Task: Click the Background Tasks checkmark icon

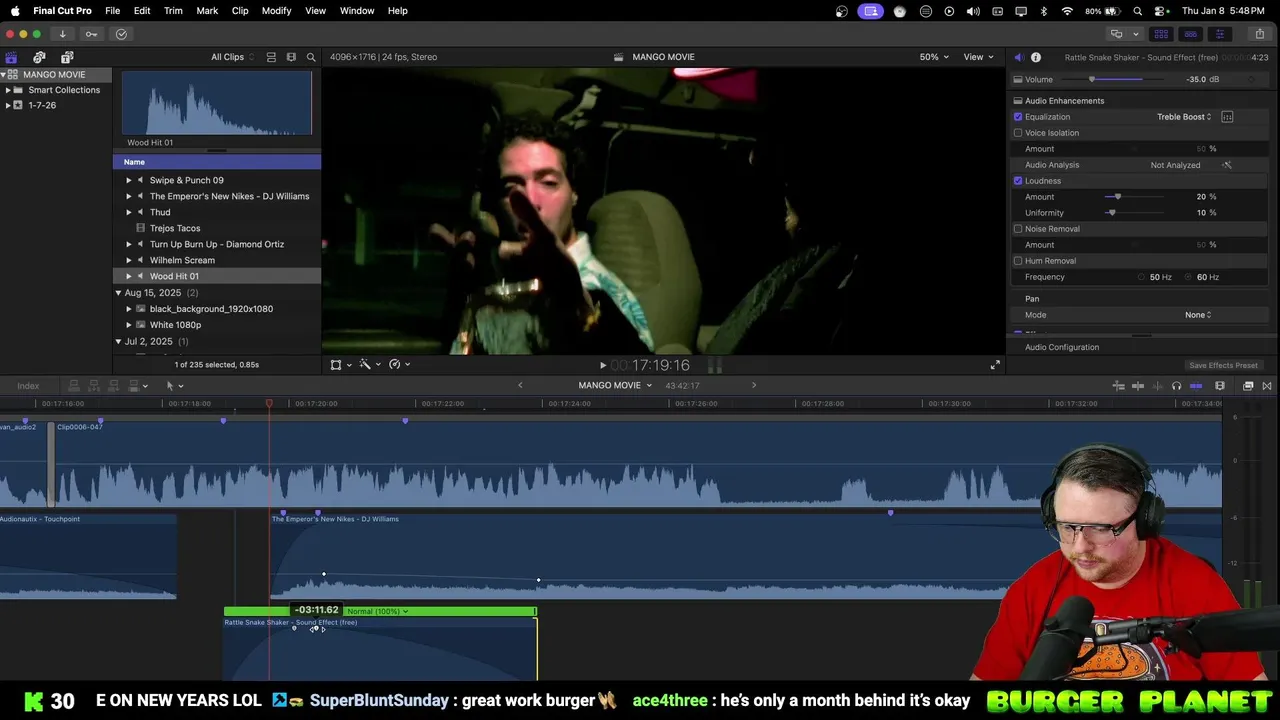Action: click(x=121, y=34)
